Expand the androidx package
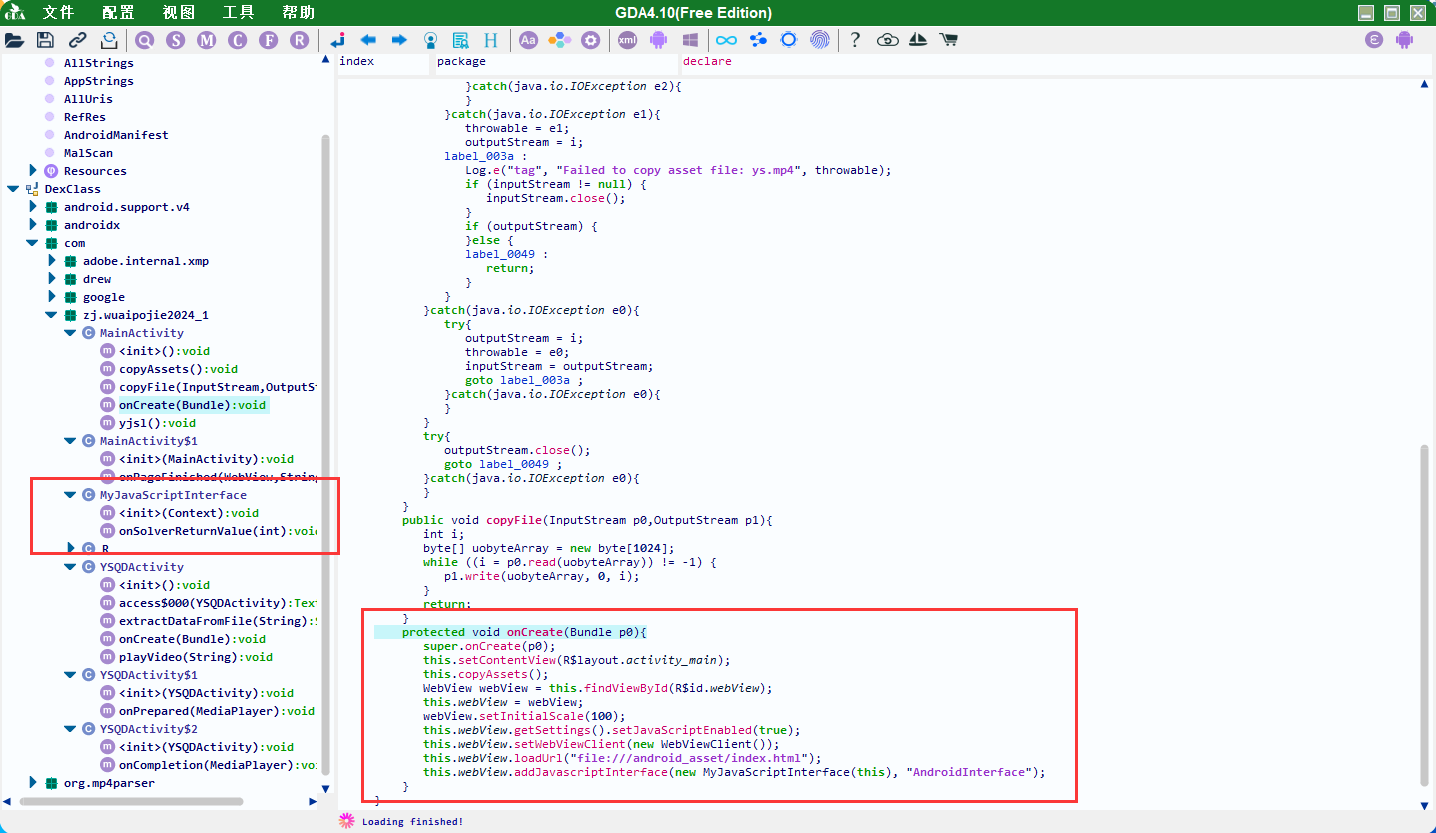This screenshot has width=1436, height=833. click(x=33, y=225)
